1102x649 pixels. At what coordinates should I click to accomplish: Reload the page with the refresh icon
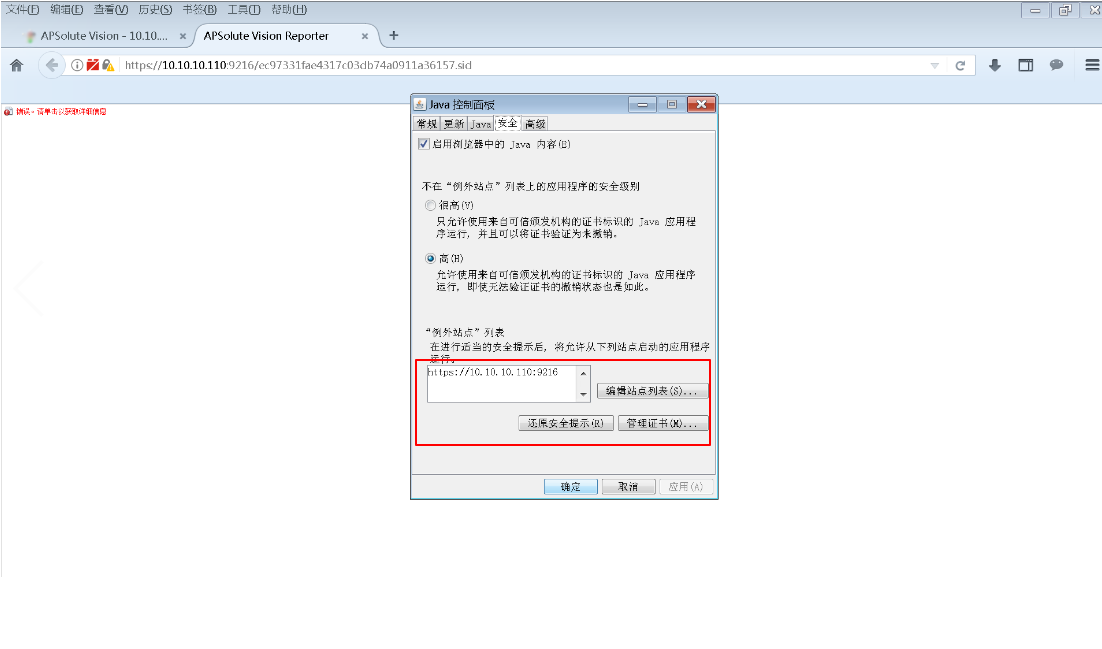click(960, 66)
